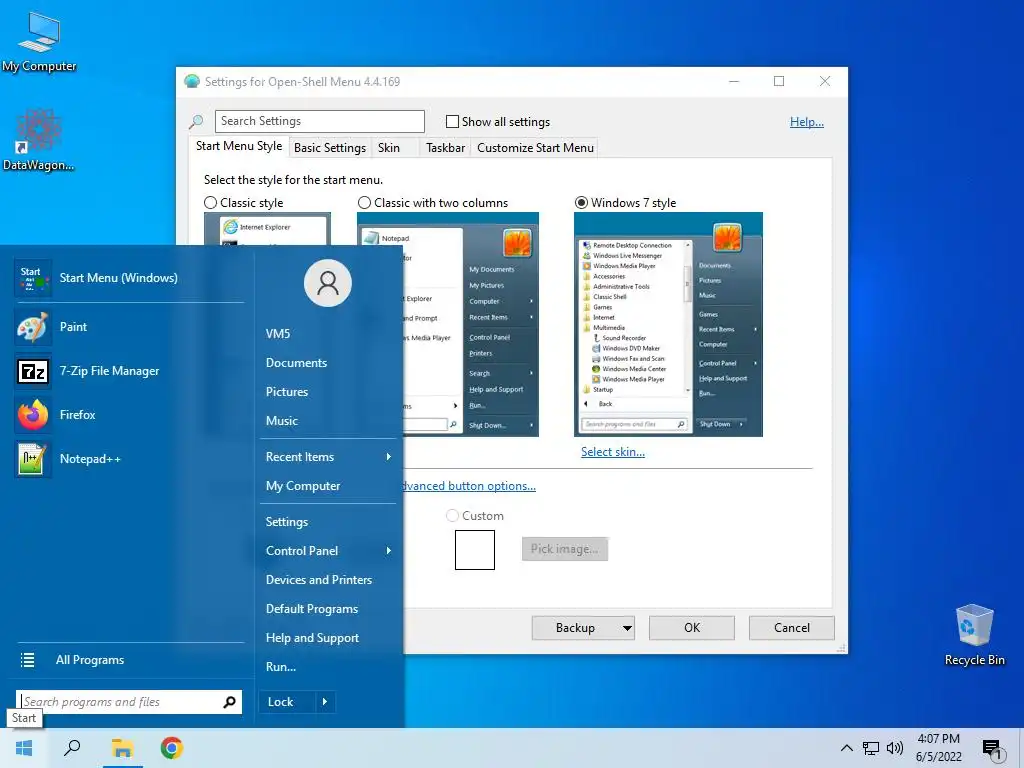The height and width of the screenshot is (768, 1024).
Task: Click the taskbar clock showing 4:07 PM
Action: 938,748
